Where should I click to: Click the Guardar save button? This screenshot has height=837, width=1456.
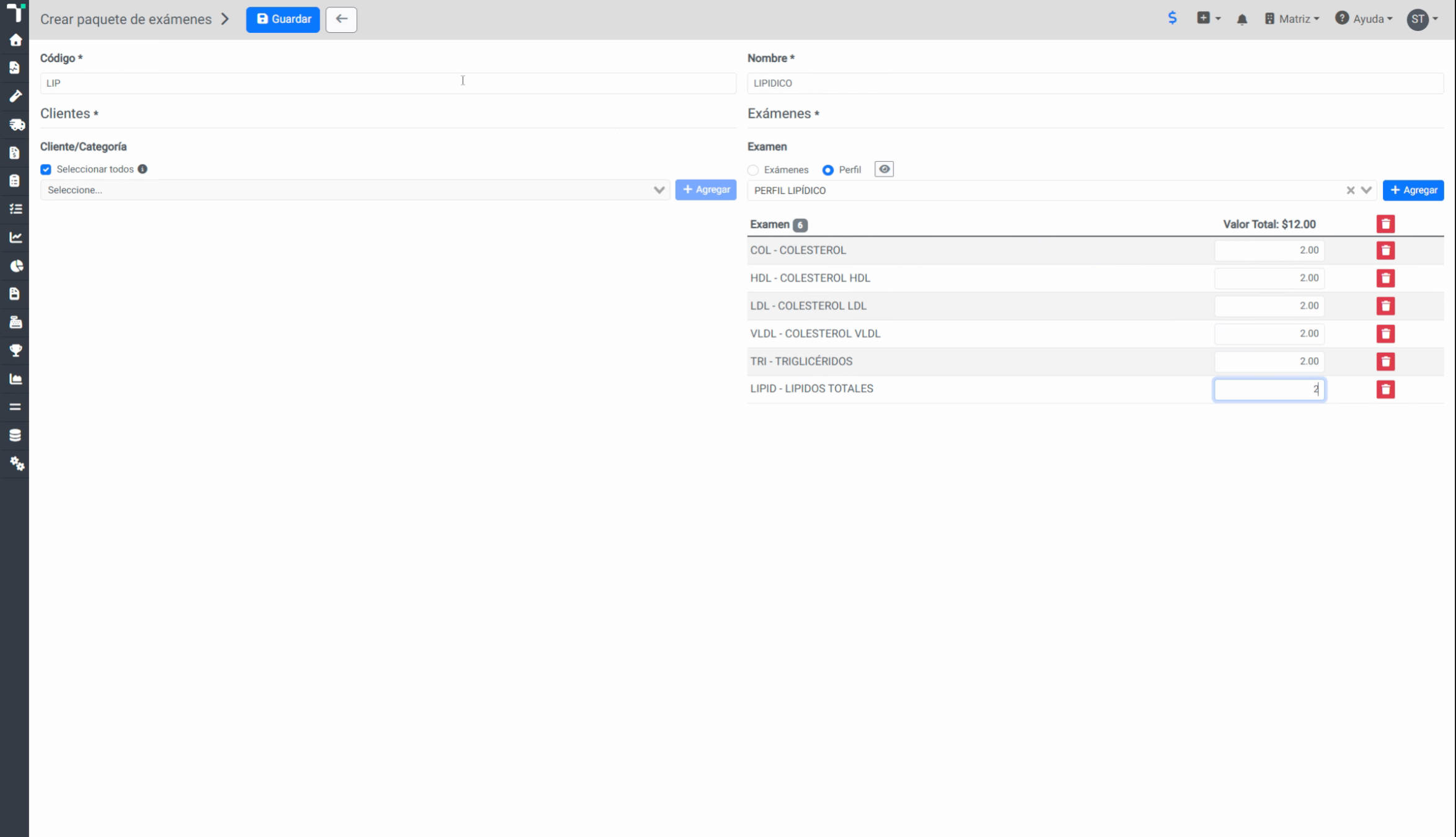[x=283, y=19]
